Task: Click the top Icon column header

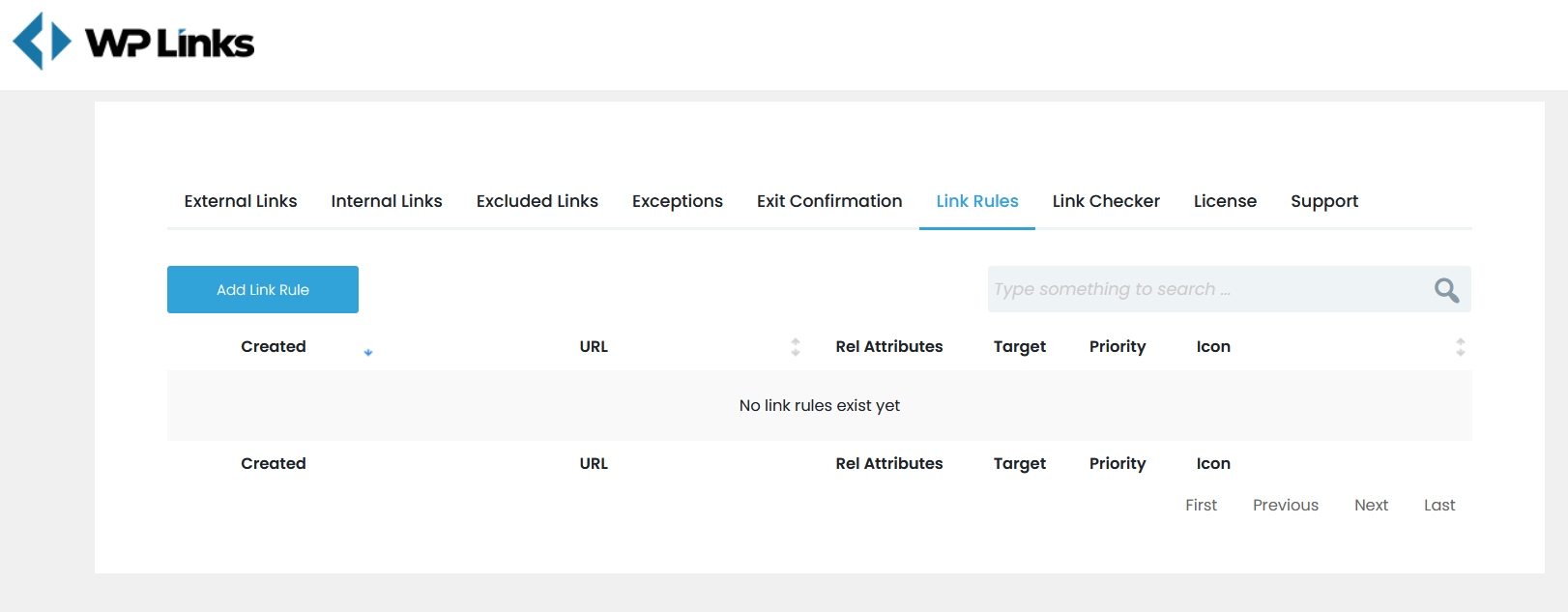Action: click(x=1213, y=346)
